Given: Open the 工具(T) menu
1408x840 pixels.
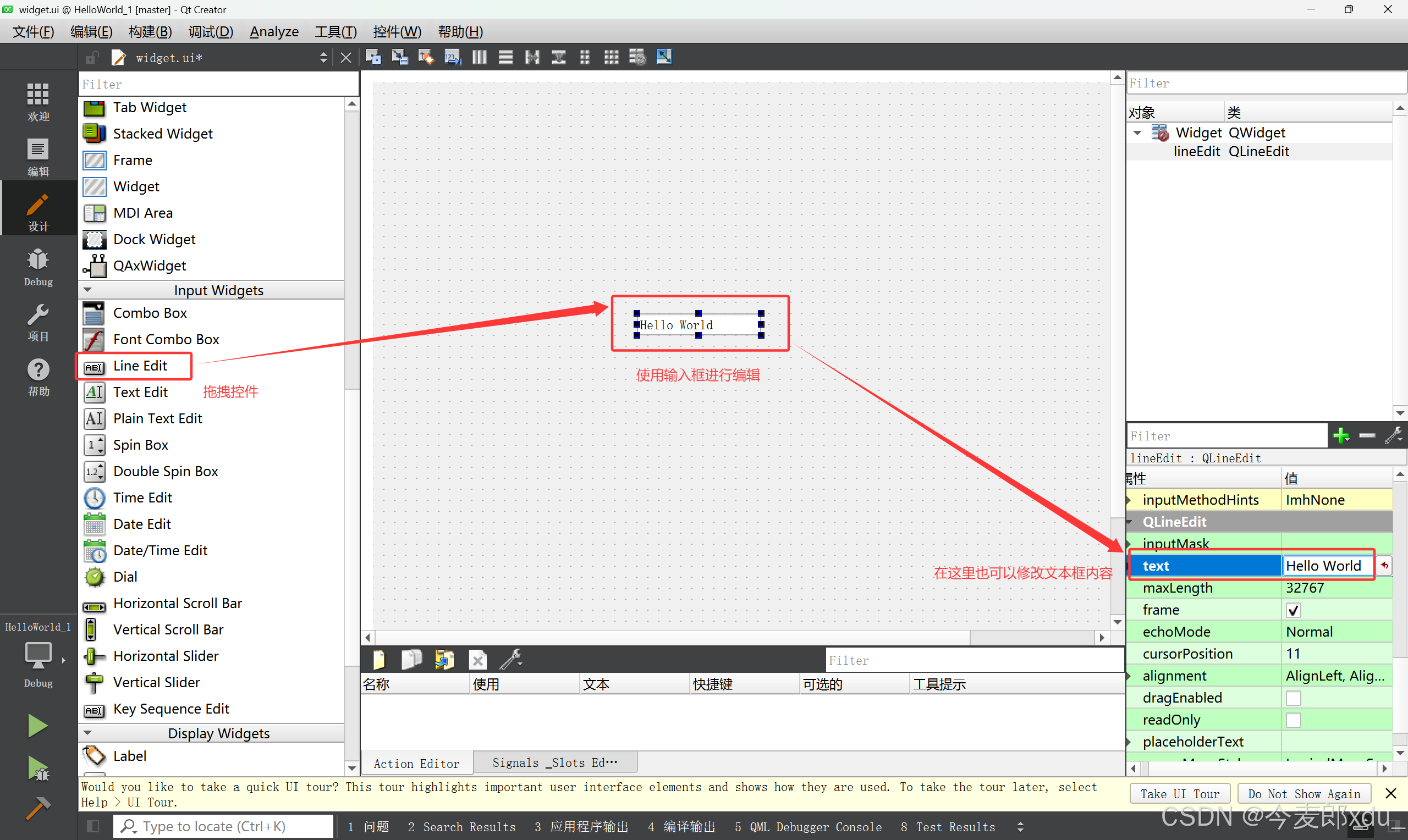Looking at the screenshot, I should pyautogui.click(x=335, y=32).
